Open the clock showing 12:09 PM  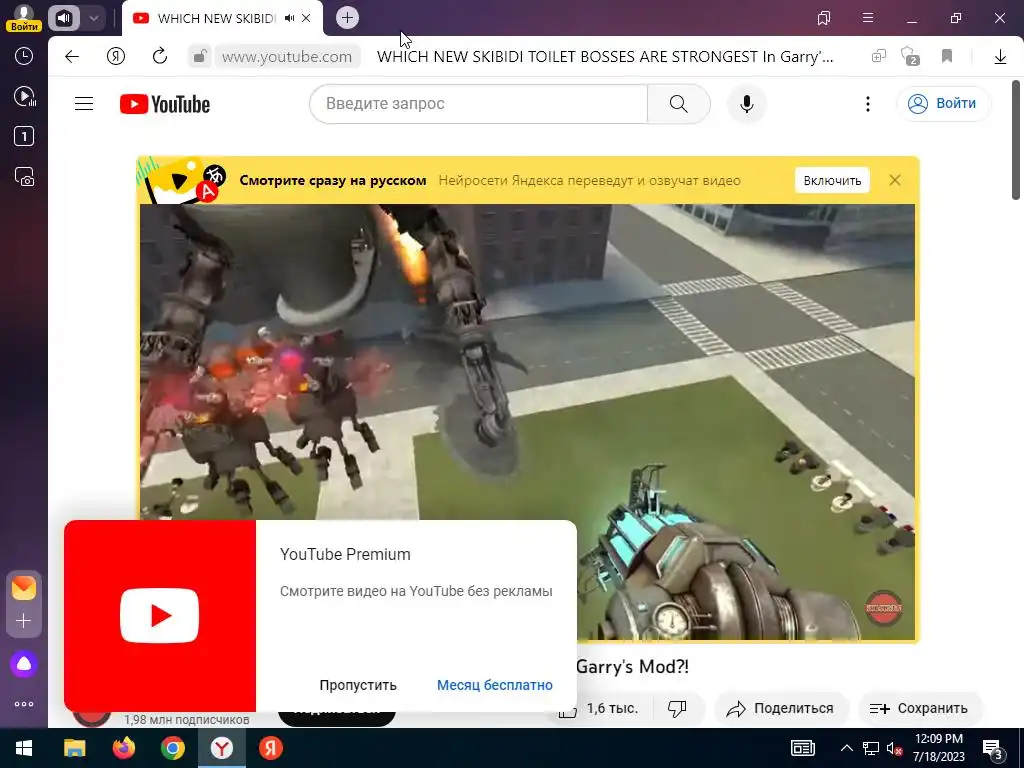pyautogui.click(x=938, y=748)
